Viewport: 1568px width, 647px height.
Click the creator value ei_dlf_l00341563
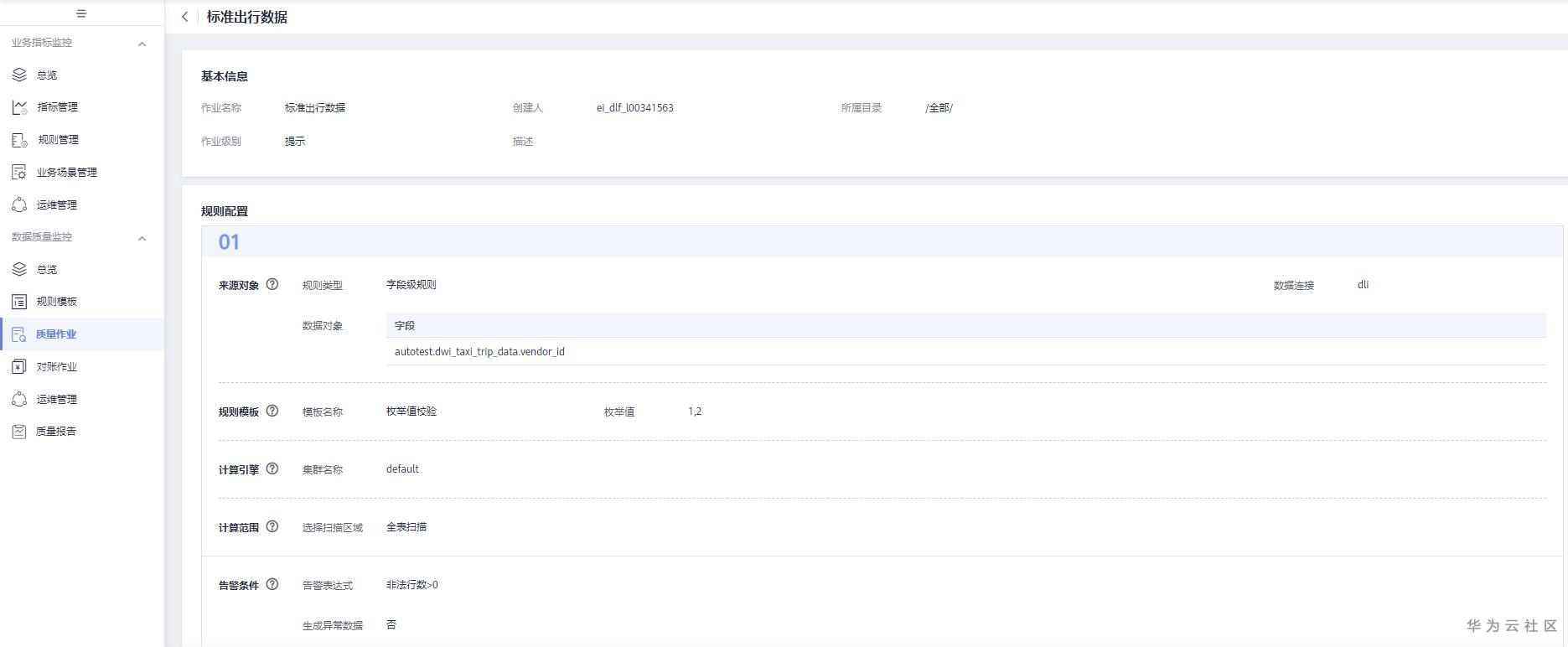point(635,108)
